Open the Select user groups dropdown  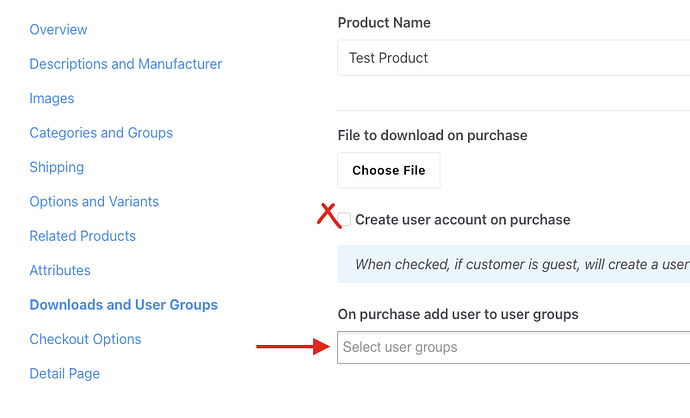(x=512, y=347)
